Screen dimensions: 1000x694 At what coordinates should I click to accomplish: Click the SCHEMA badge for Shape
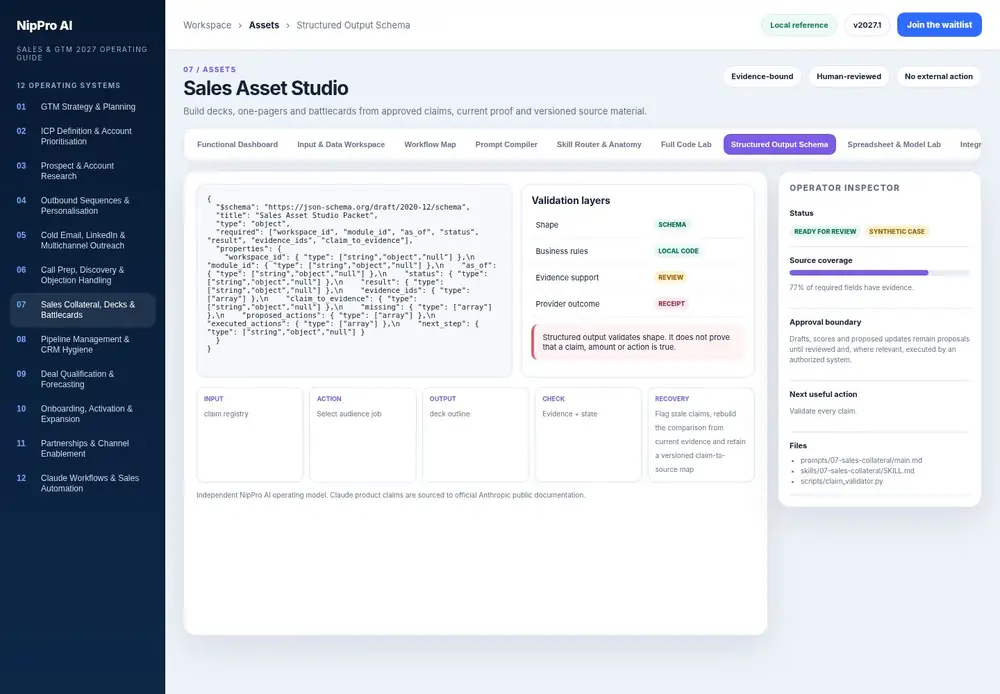coord(672,225)
